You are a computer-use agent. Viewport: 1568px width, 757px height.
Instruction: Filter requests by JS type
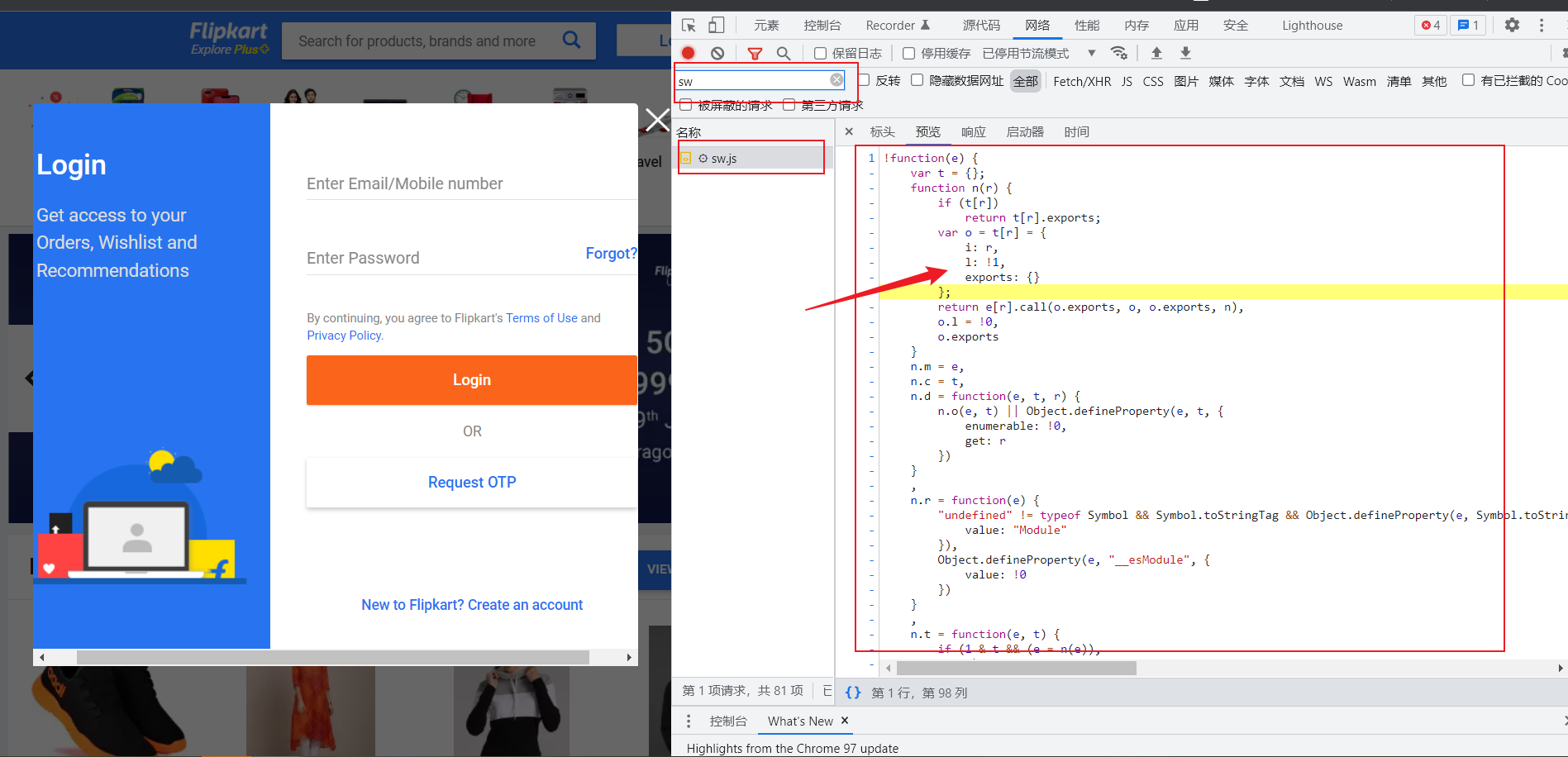(x=1127, y=81)
